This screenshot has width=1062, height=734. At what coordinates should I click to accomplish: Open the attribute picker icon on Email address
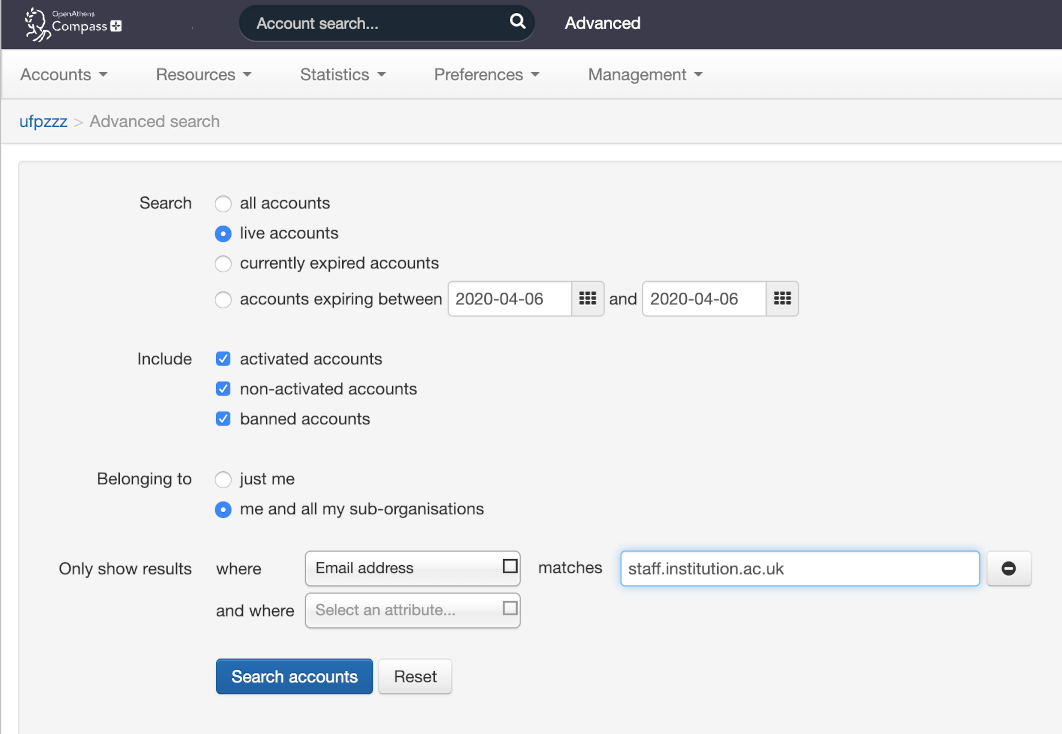point(508,568)
